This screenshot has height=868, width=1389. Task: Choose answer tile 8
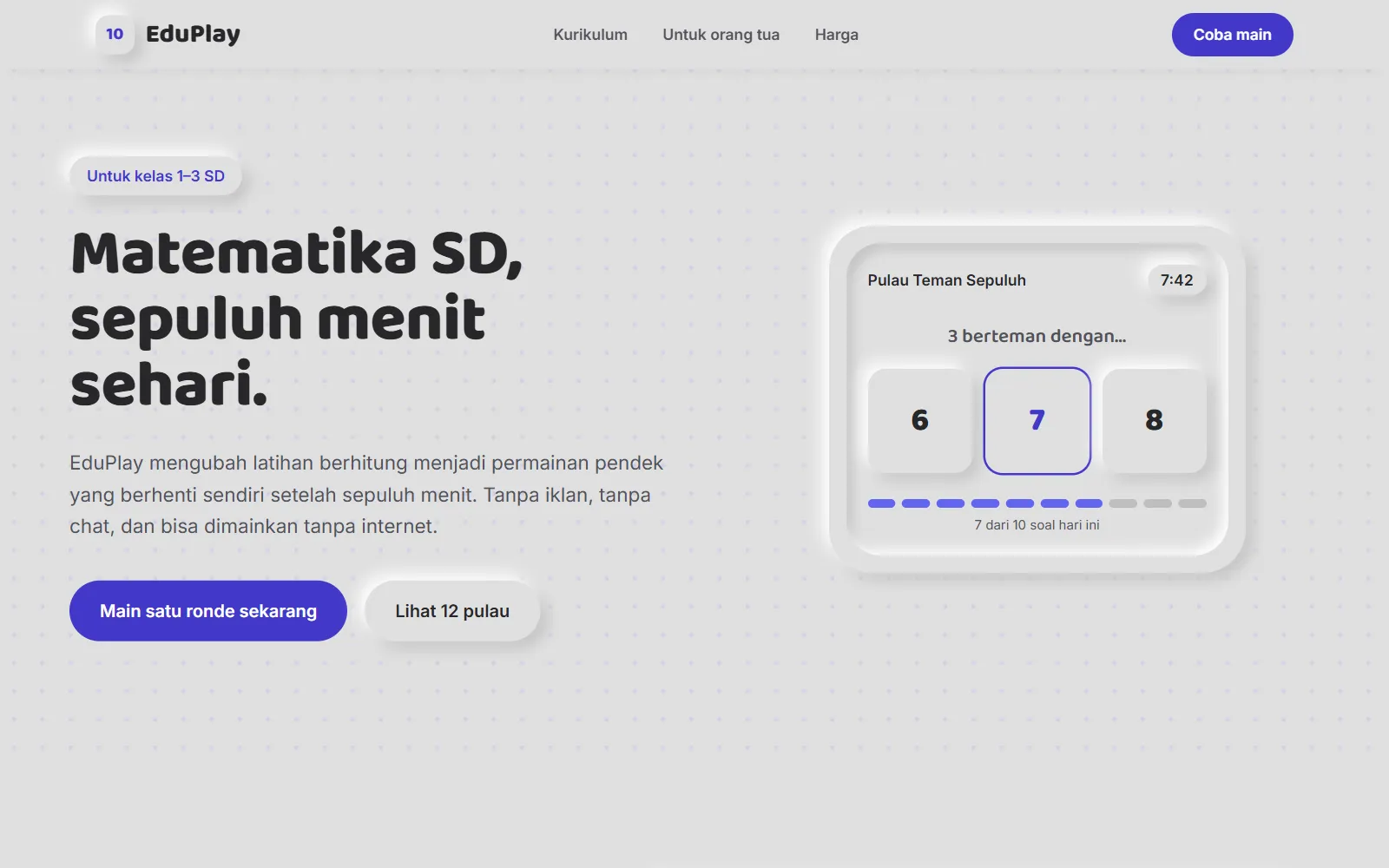point(1154,421)
